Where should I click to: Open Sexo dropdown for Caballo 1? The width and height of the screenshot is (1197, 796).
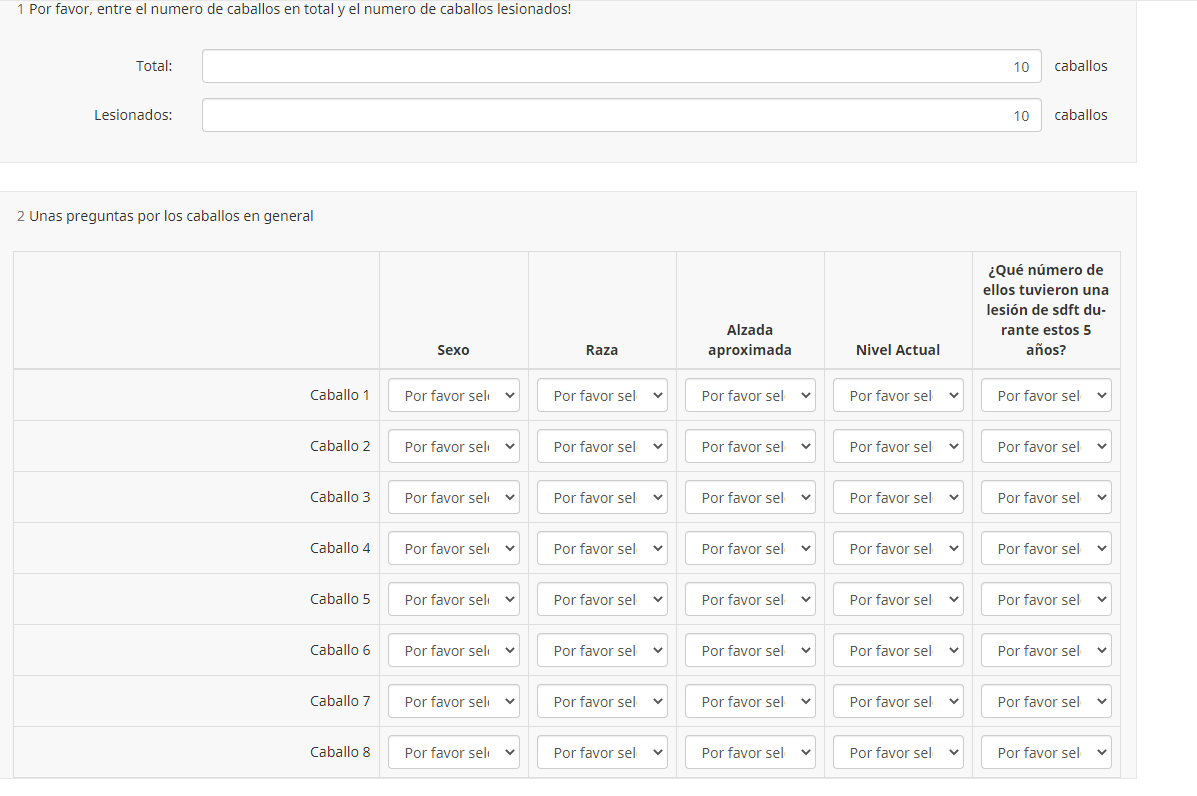[x=454, y=396]
